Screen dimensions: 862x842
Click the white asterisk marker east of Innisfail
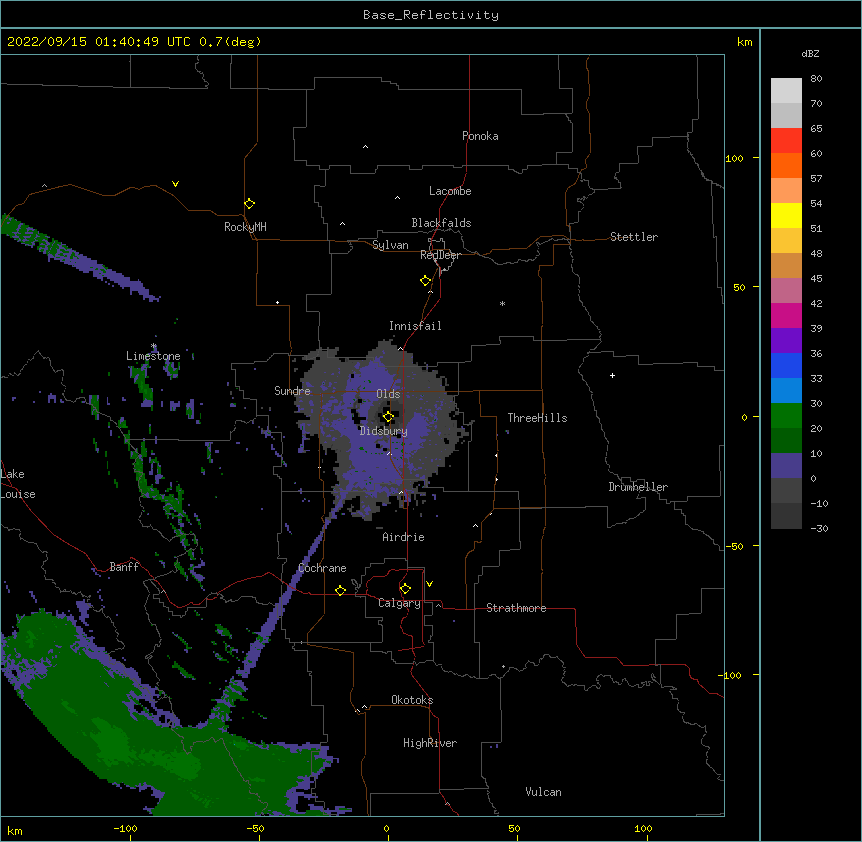(502, 303)
